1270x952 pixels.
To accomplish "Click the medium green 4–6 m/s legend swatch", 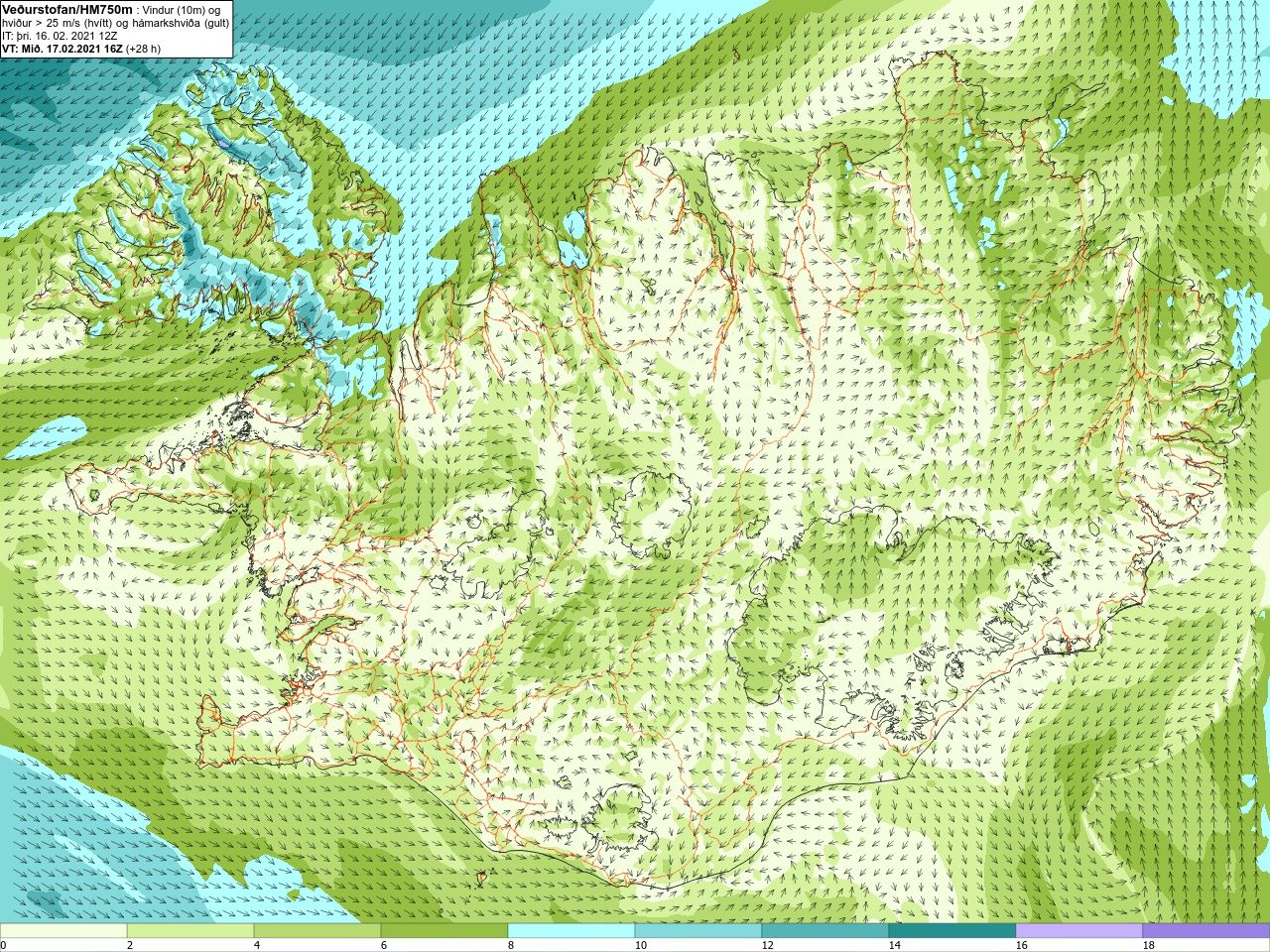I will pyautogui.click(x=317, y=931).
